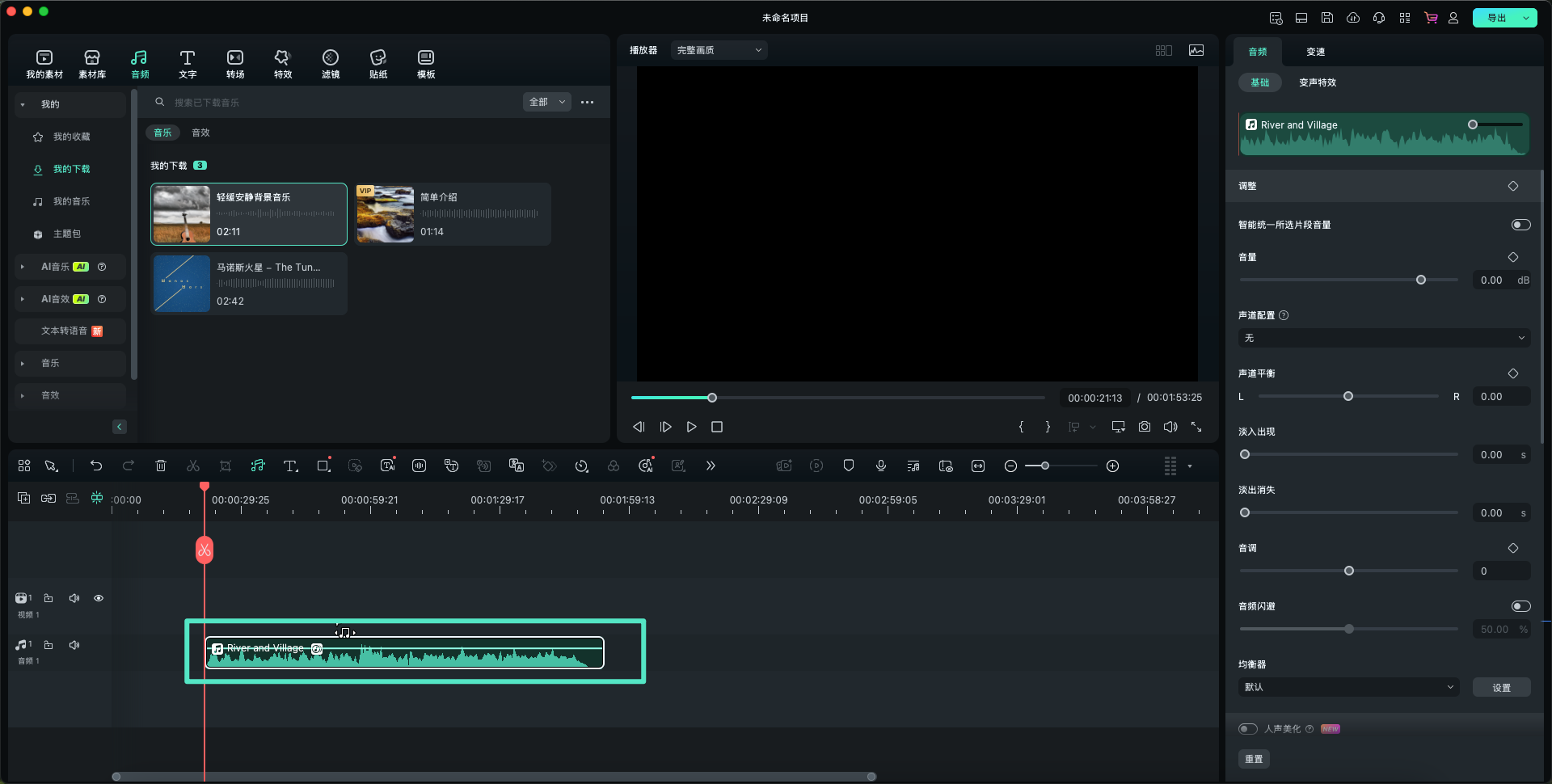Click the 音量 volume slider handle
This screenshot has height=784, width=1552.
click(x=1421, y=280)
